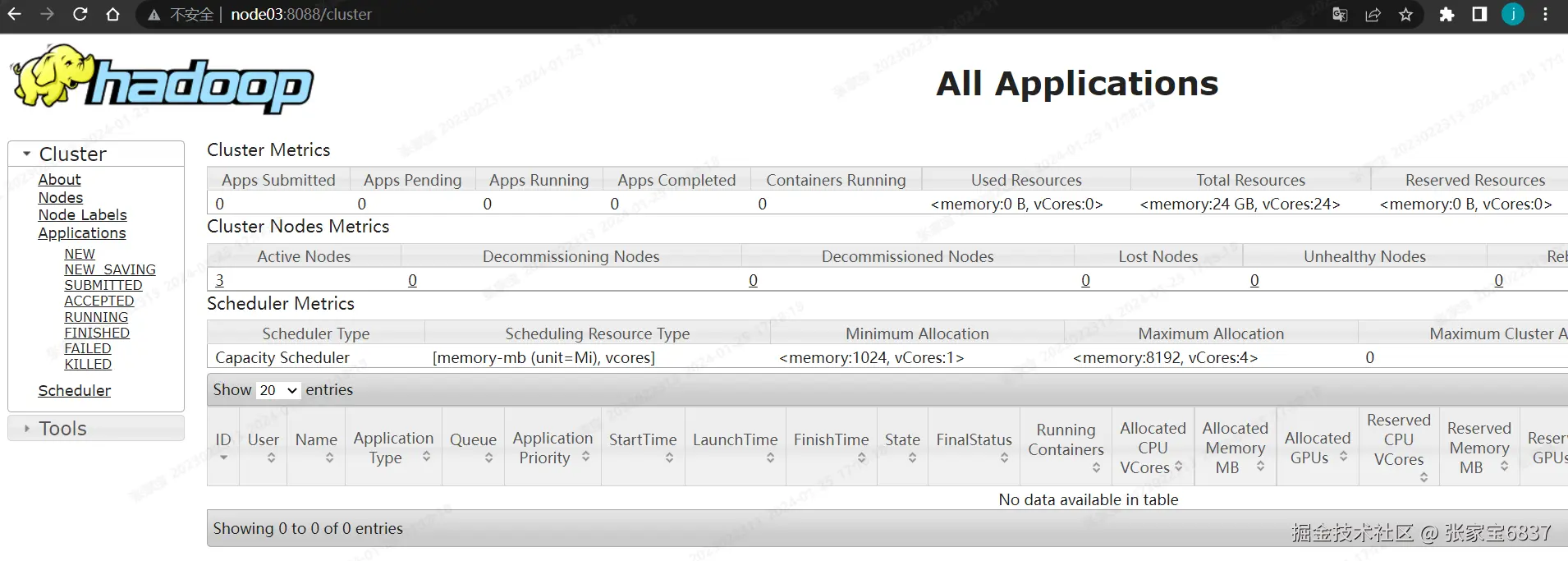Filter applications by FINISHED state
The height and width of the screenshot is (561, 1568).
coord(97,333)
